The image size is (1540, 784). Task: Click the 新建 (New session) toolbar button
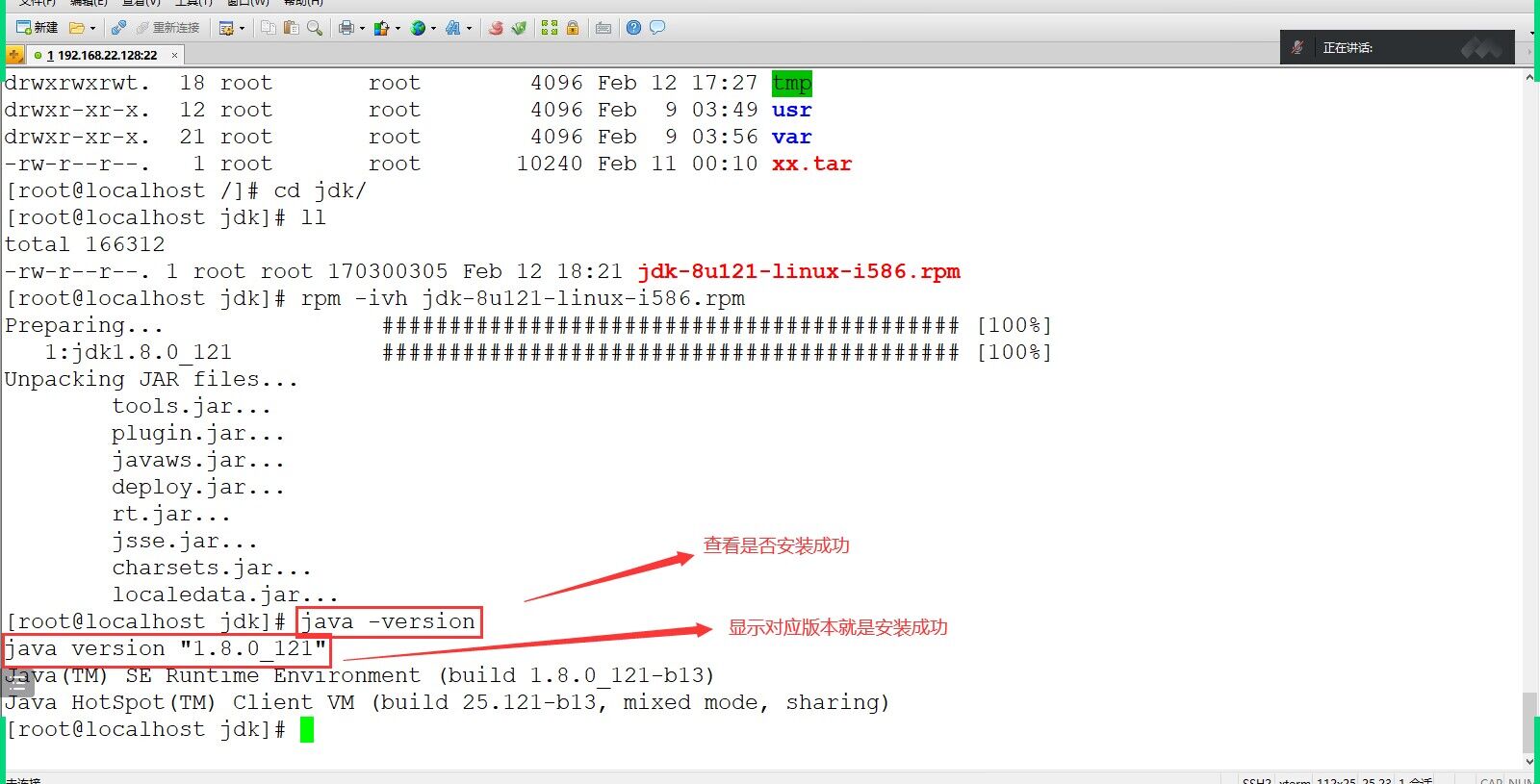click(x=37, y=28)
